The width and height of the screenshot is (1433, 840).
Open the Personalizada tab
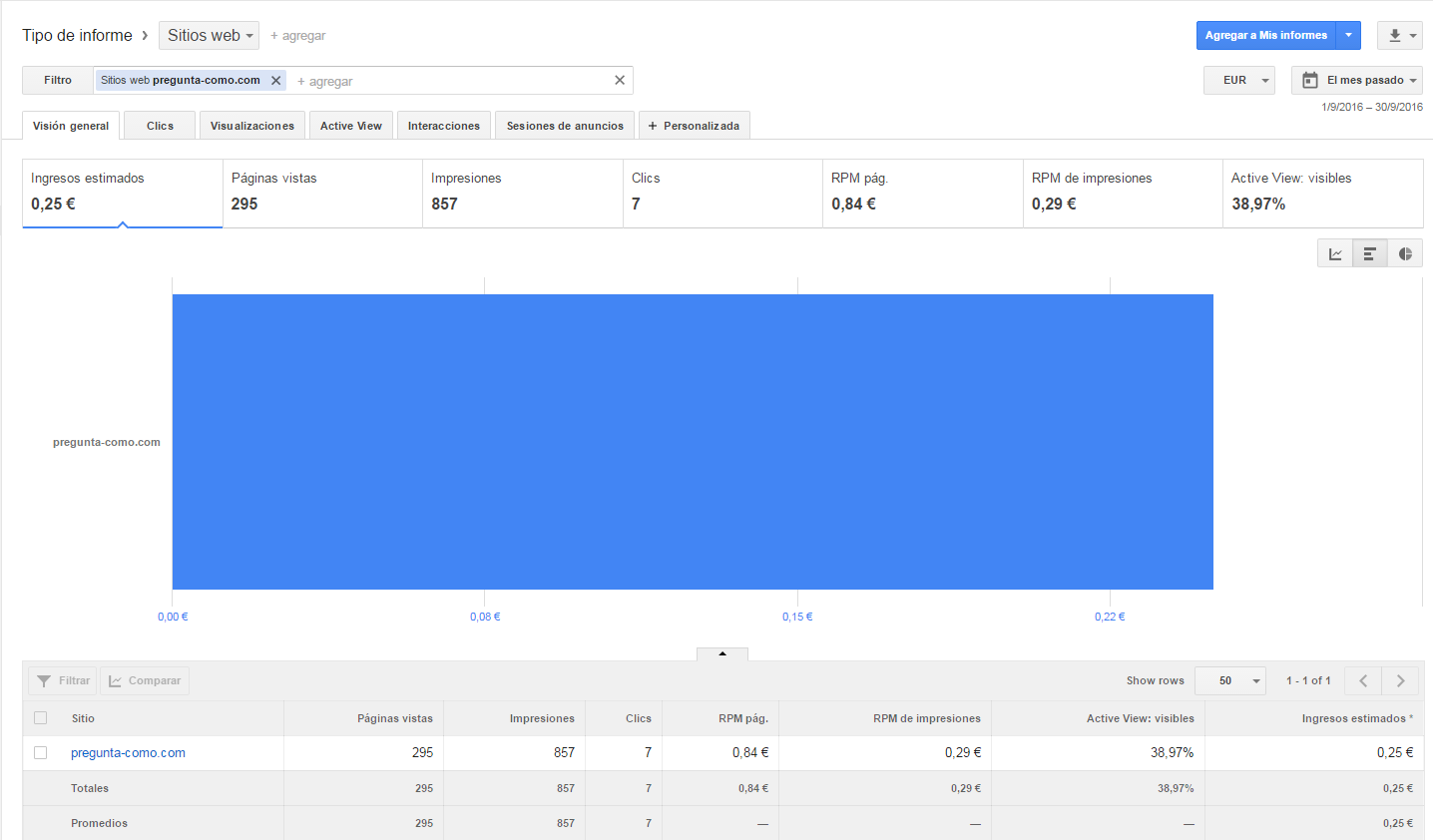[695, 126]
